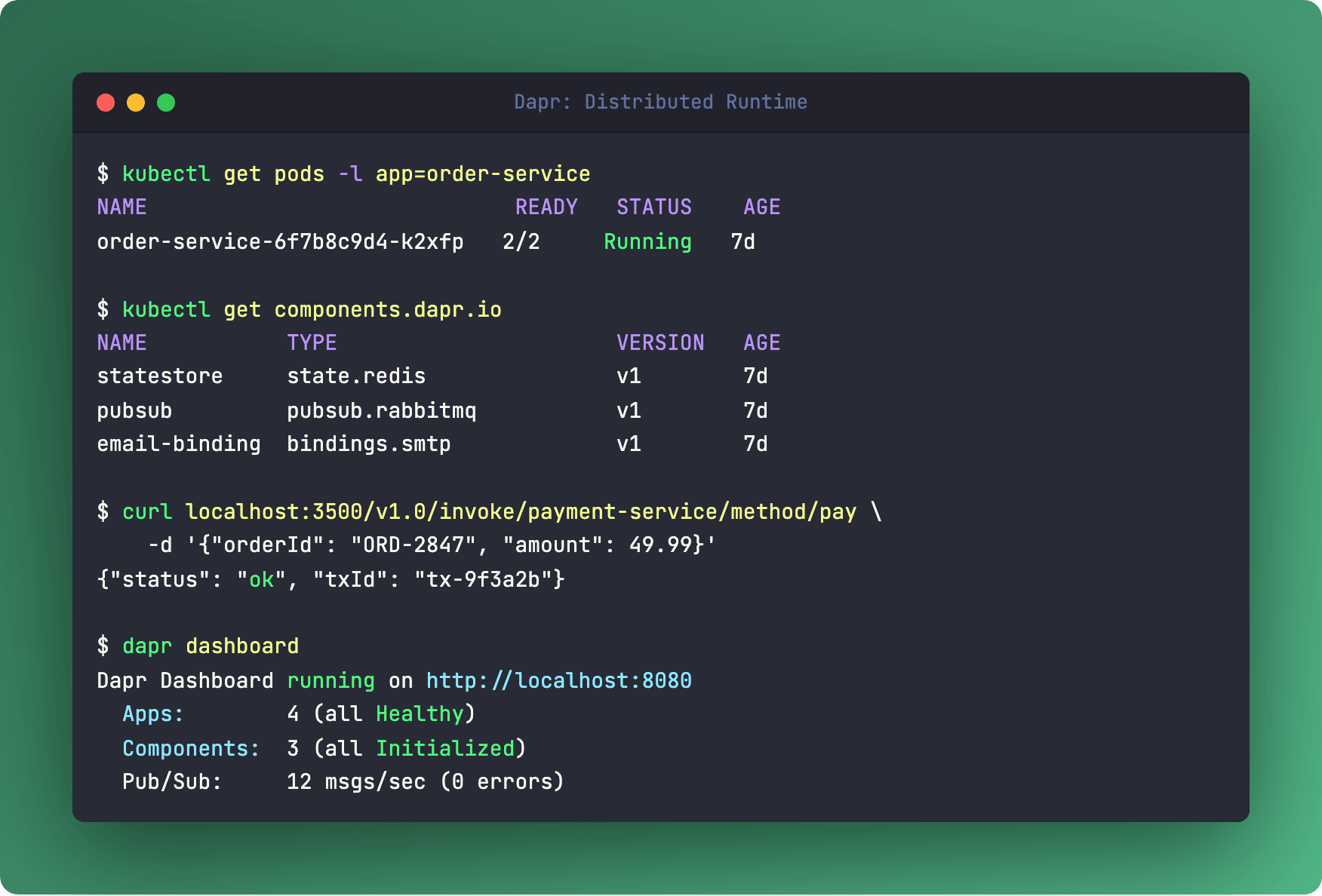1322x896 pixels.
Task: Click the 'Pub/Sub:' label
Action: point(172,781)
